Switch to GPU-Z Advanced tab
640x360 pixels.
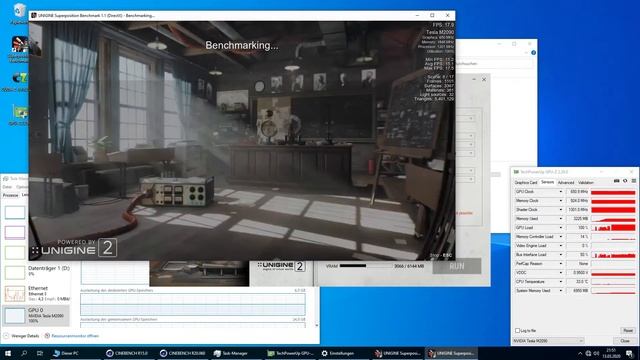566,182
